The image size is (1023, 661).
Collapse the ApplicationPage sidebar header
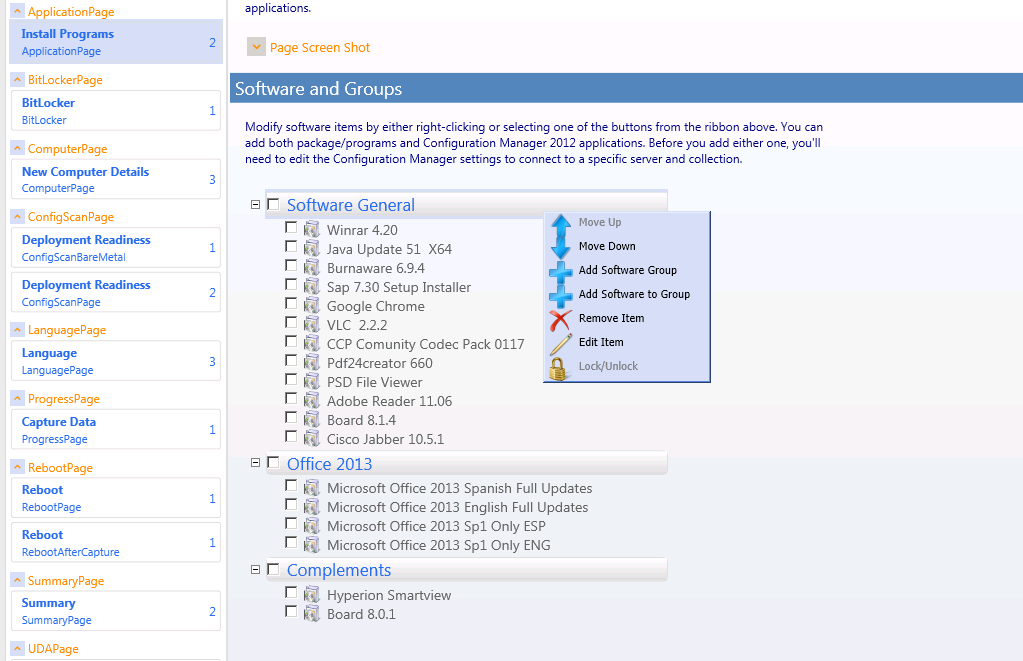point(17,12)
